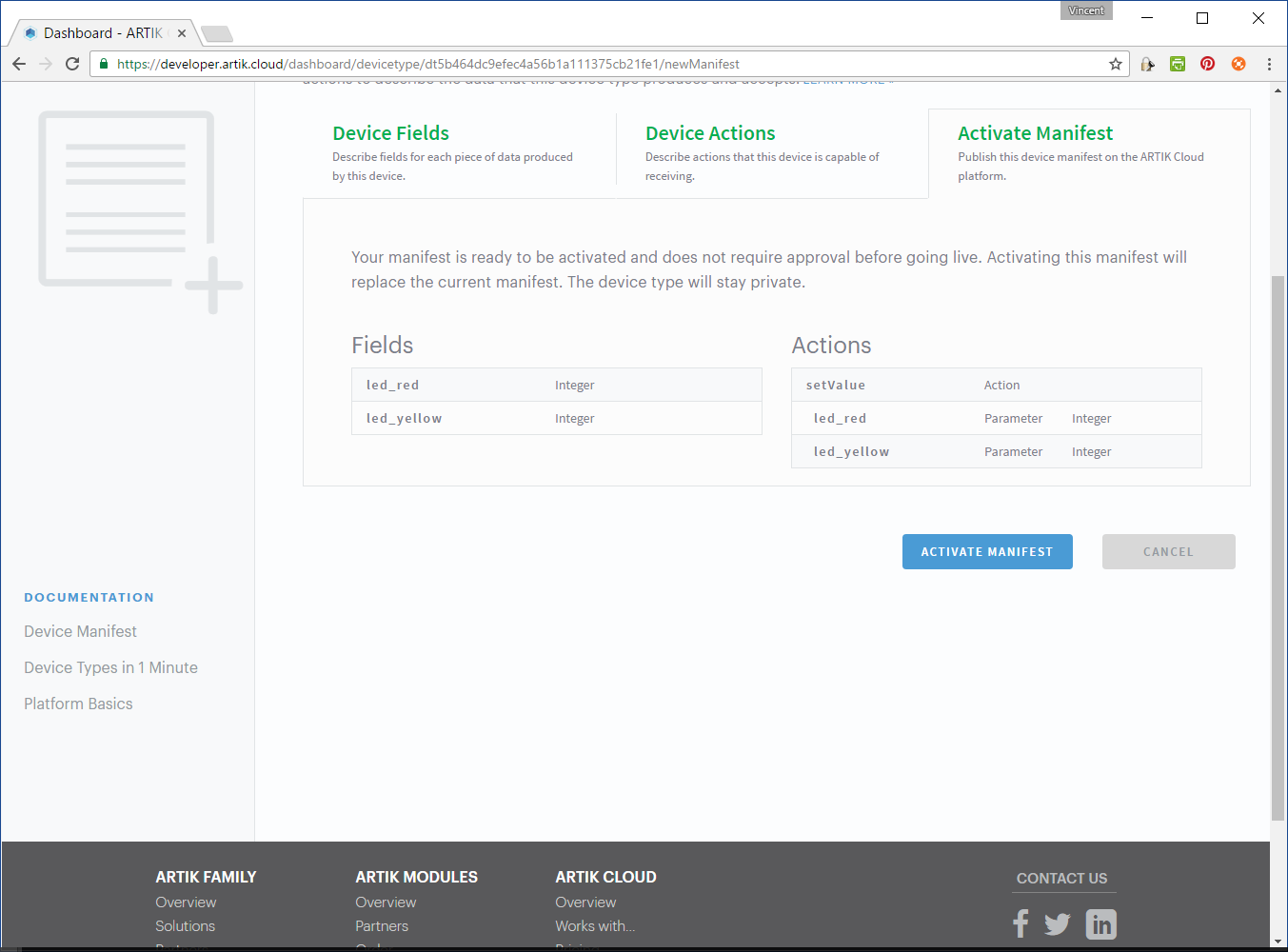Open the LinkedIn icon in the footer
The width and height of the screenshot is (1288, 952).
pyautogui.click(x=1100, y=922)
